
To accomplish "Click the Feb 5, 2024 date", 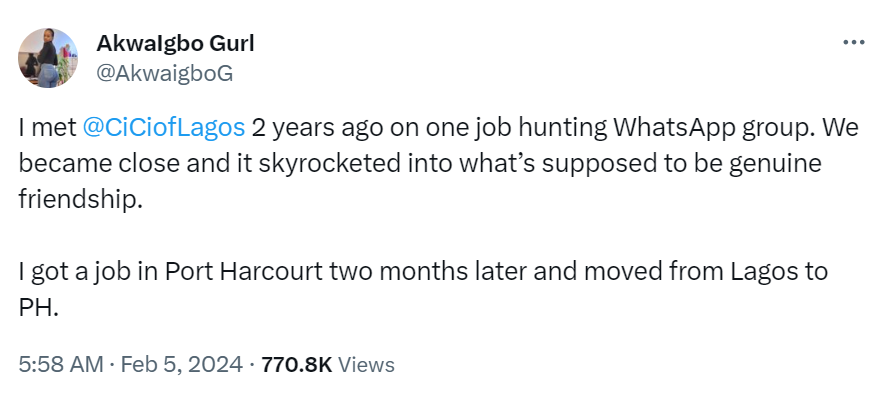I will pos(182,365).
